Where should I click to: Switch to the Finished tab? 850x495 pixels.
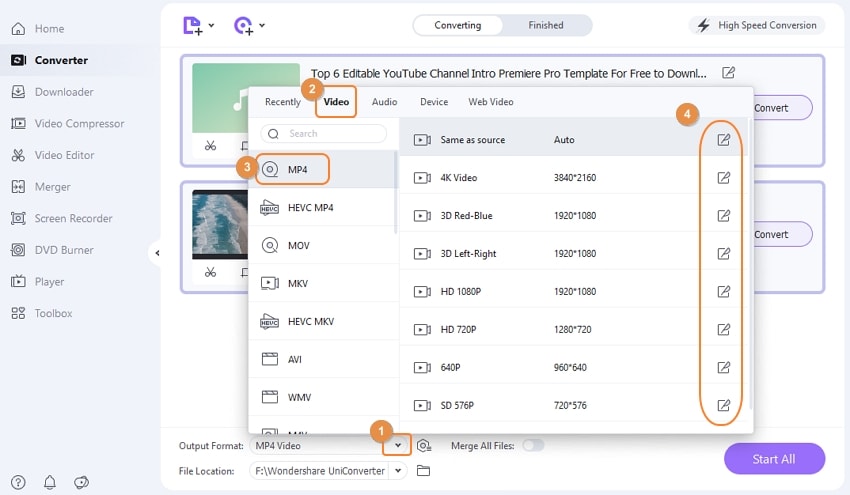coord(546,25)
